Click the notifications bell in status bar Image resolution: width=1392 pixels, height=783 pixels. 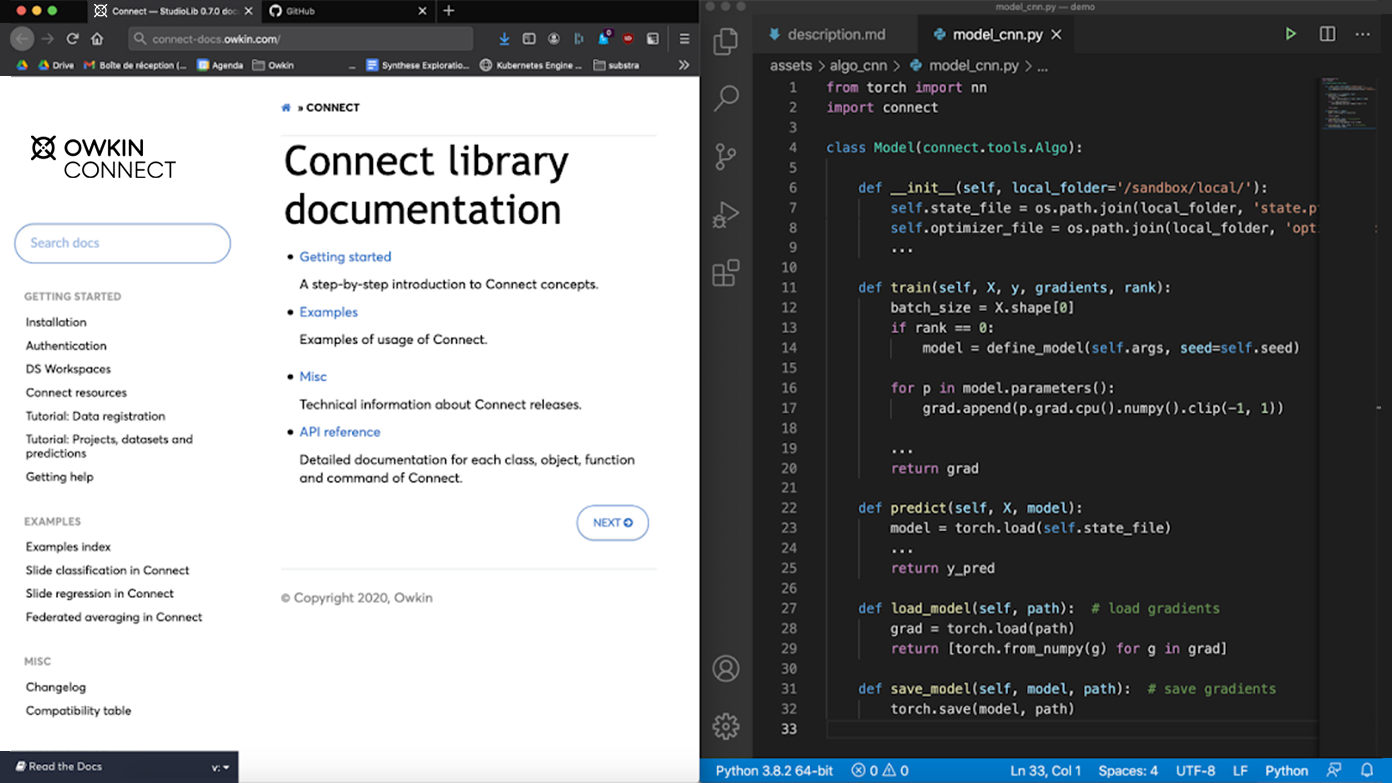[x=1367, y=771]
